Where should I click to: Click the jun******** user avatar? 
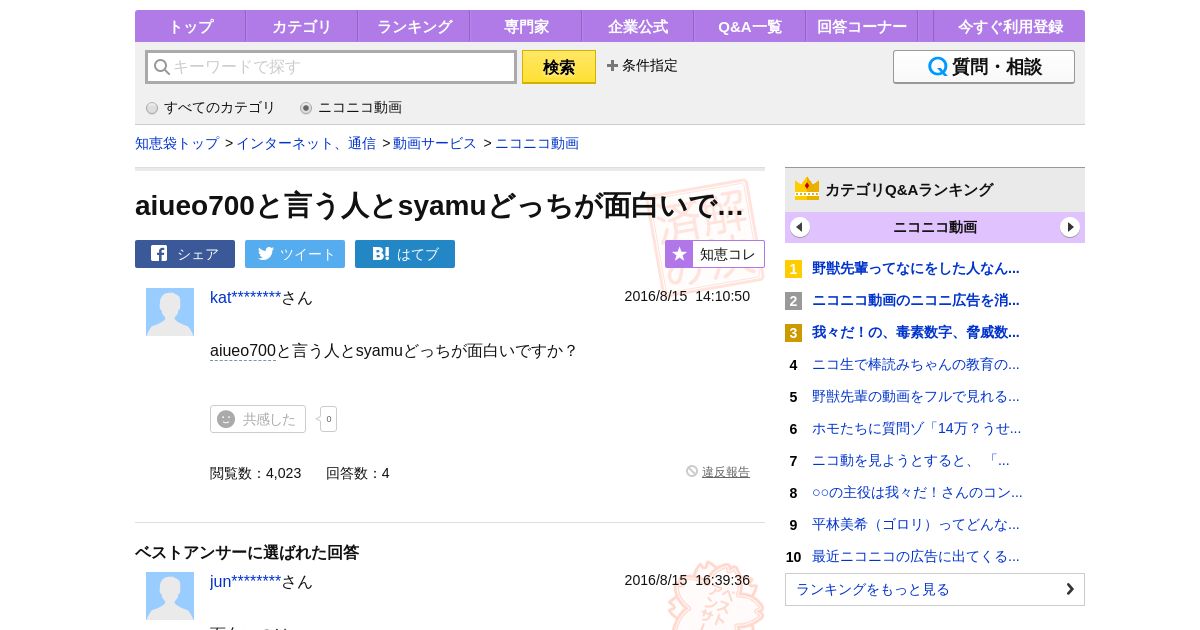(170, 596)
